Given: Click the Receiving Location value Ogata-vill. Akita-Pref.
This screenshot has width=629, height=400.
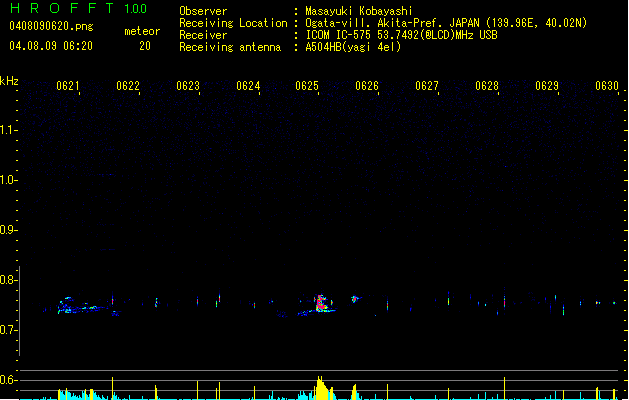Looking at the screenshot, I should (375, 23).
